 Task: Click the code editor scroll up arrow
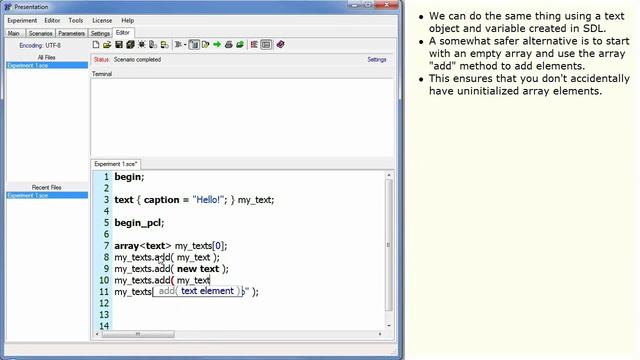click(x=389, y=175)
